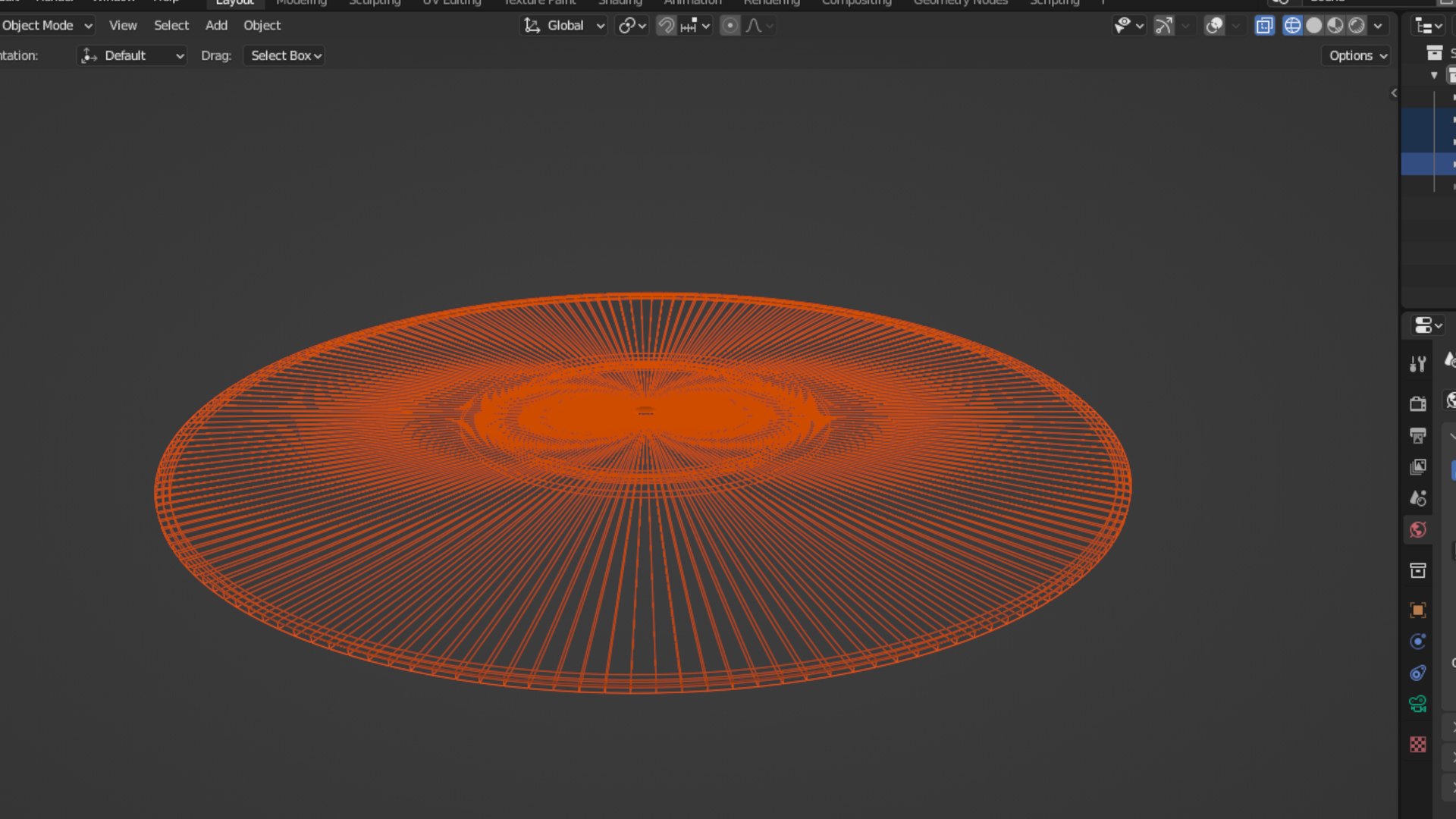This screenshot has height=819, width=1456.
Task: Open the Add menu
Action: click(216, 25)
